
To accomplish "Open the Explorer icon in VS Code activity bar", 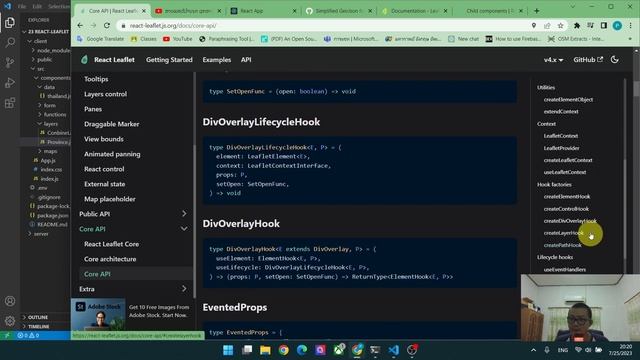I will [10, 22].
